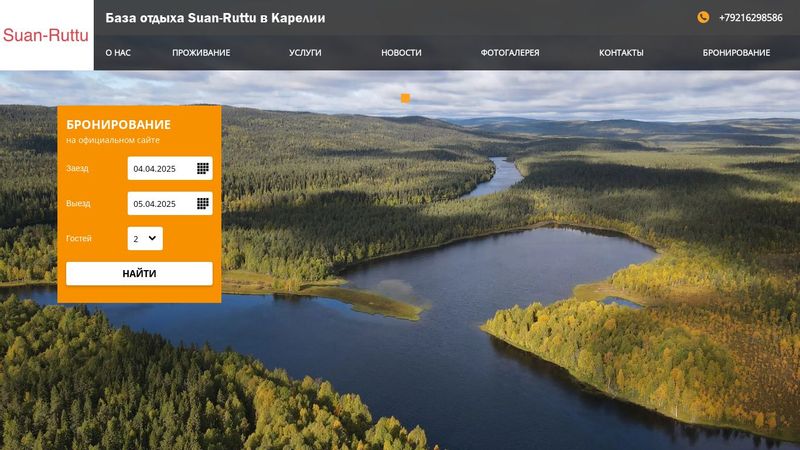This screenshot has height=450, width=800.
Task: Click the Suan-Ruttu logo
Action: [46, 35]
